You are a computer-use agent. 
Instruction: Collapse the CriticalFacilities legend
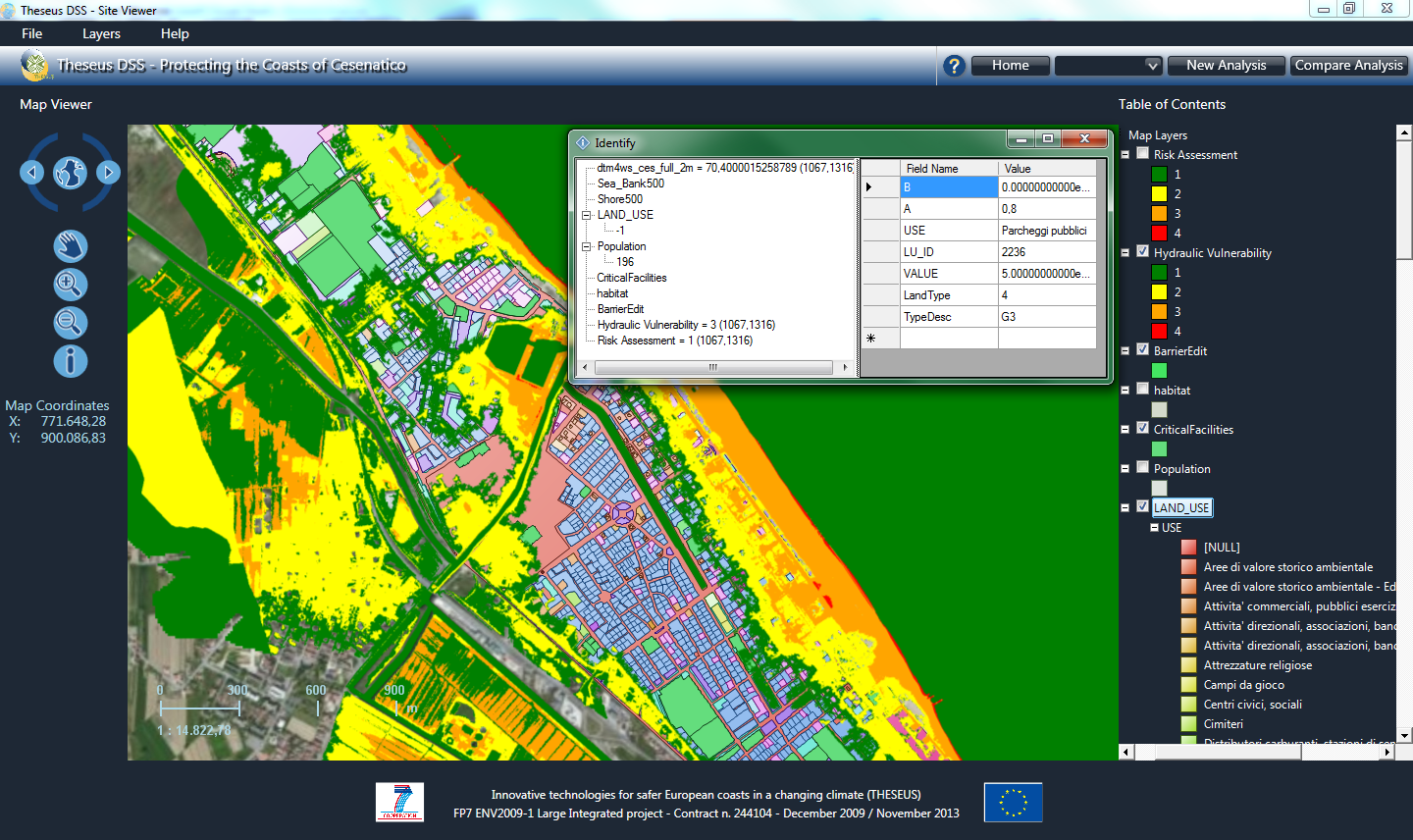[x=1125, y=429]
